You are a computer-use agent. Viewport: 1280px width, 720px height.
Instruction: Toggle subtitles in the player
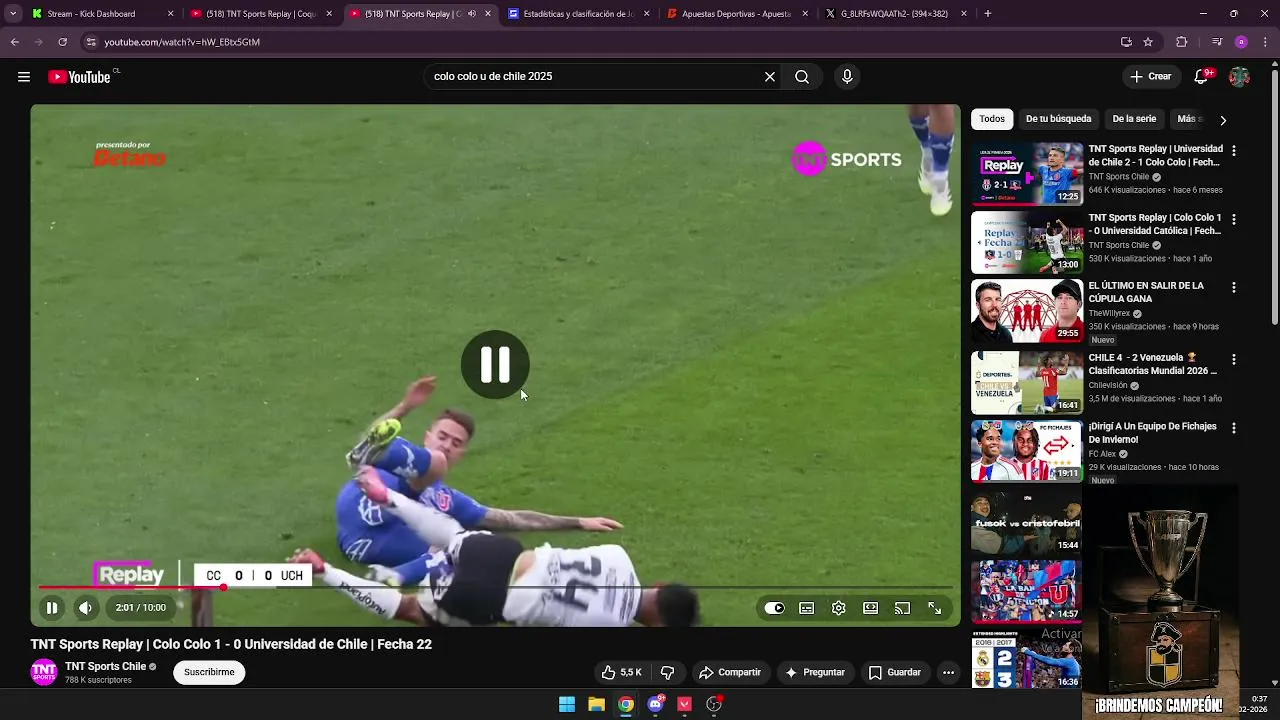click(x=807, y=608)
